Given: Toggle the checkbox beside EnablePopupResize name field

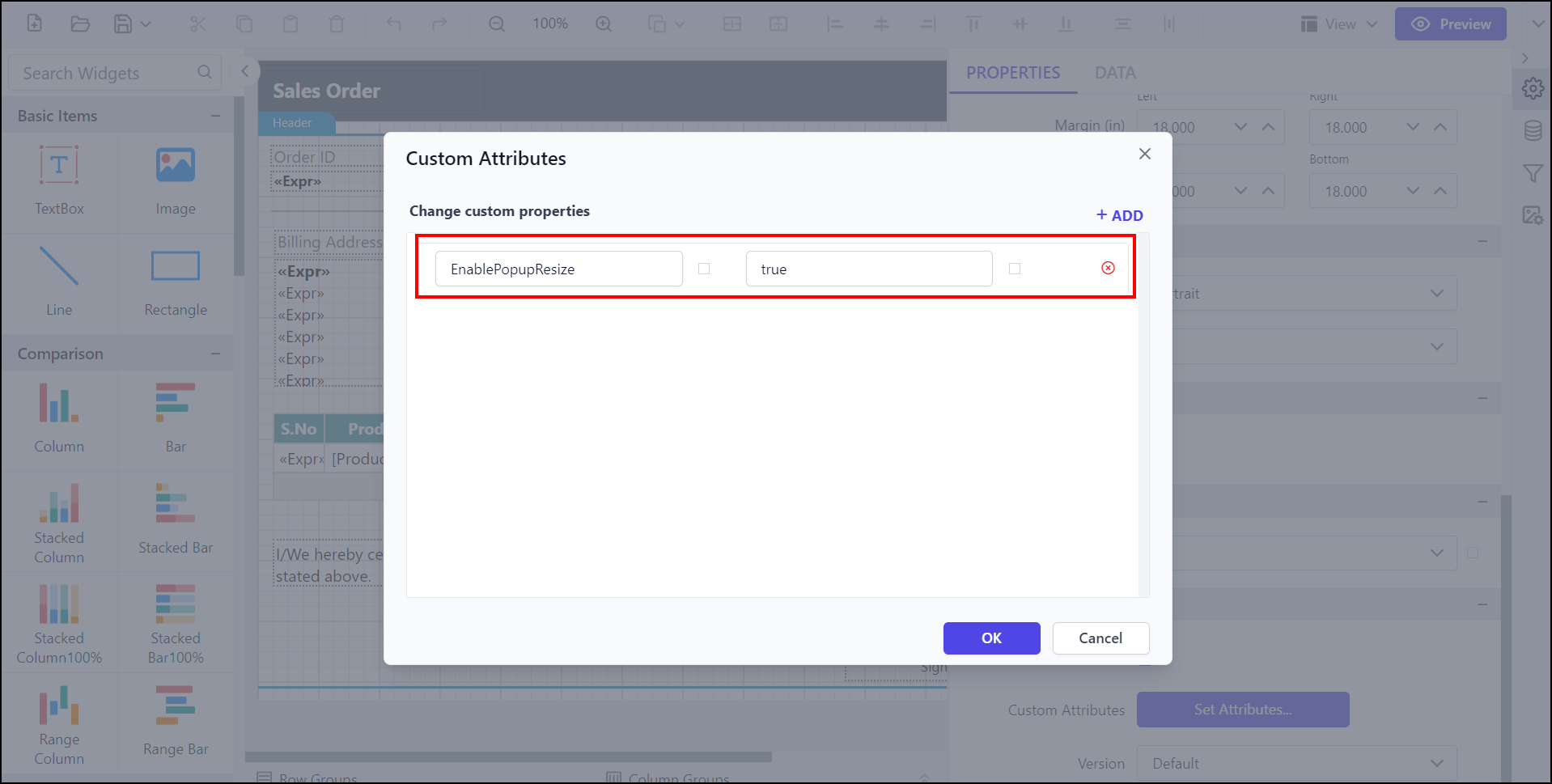Looking at the screenshot, I should tap(705, 269).
